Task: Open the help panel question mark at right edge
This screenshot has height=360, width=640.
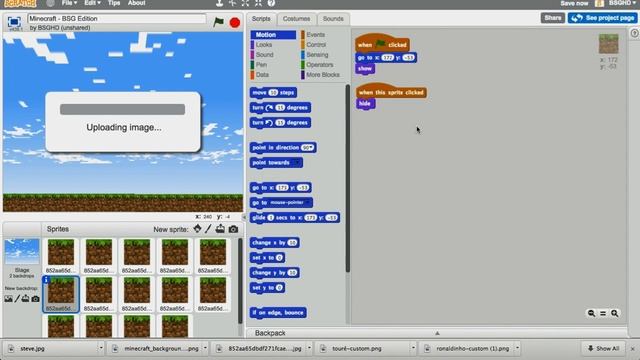Action: pos(634,33)
